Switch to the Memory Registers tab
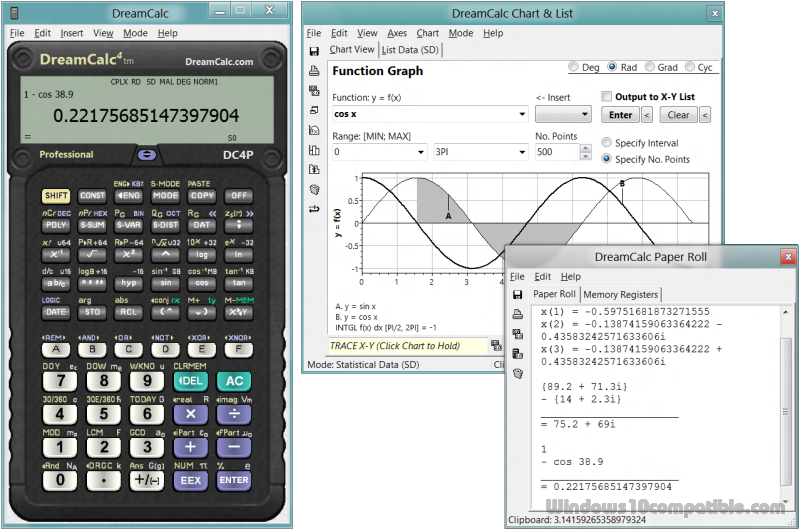 620,294
